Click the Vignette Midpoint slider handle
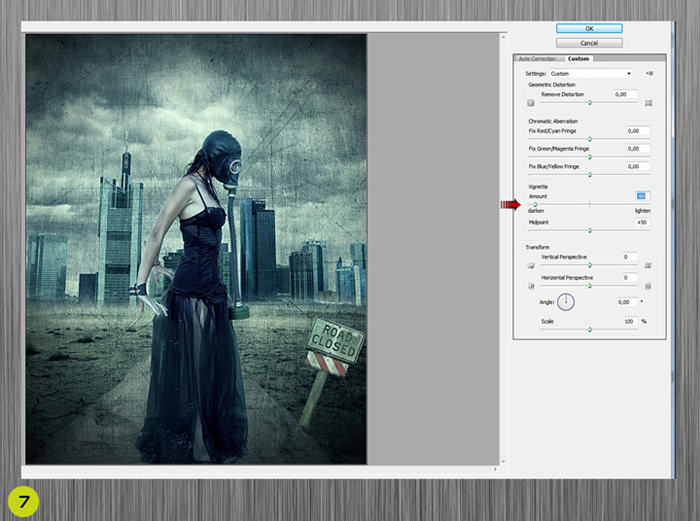This screenshot has width=700, height=521. [x=589, y=230]
